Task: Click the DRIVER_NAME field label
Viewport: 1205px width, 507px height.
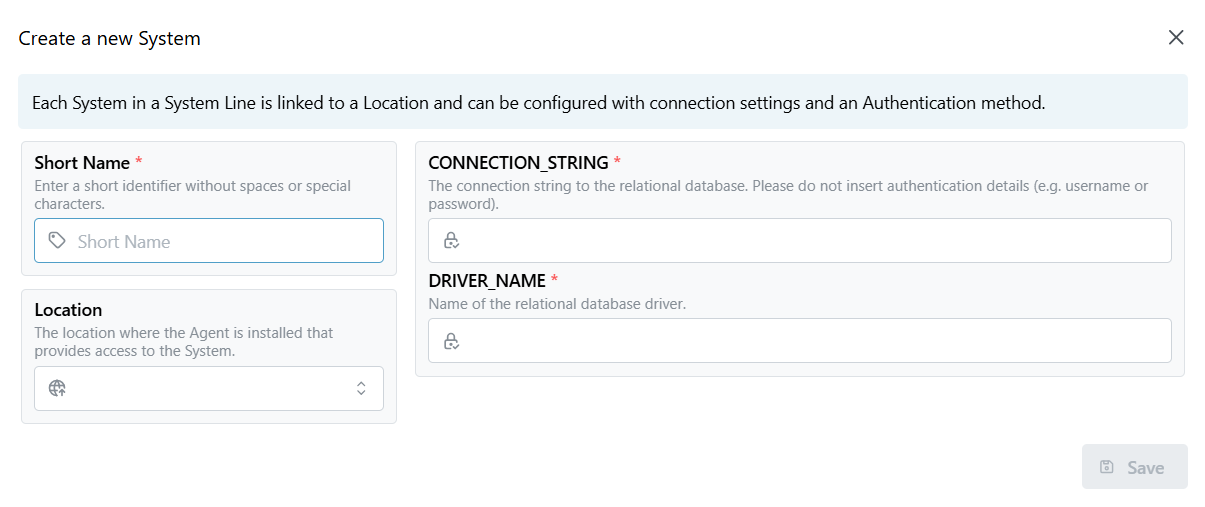Action: [487, 281]
